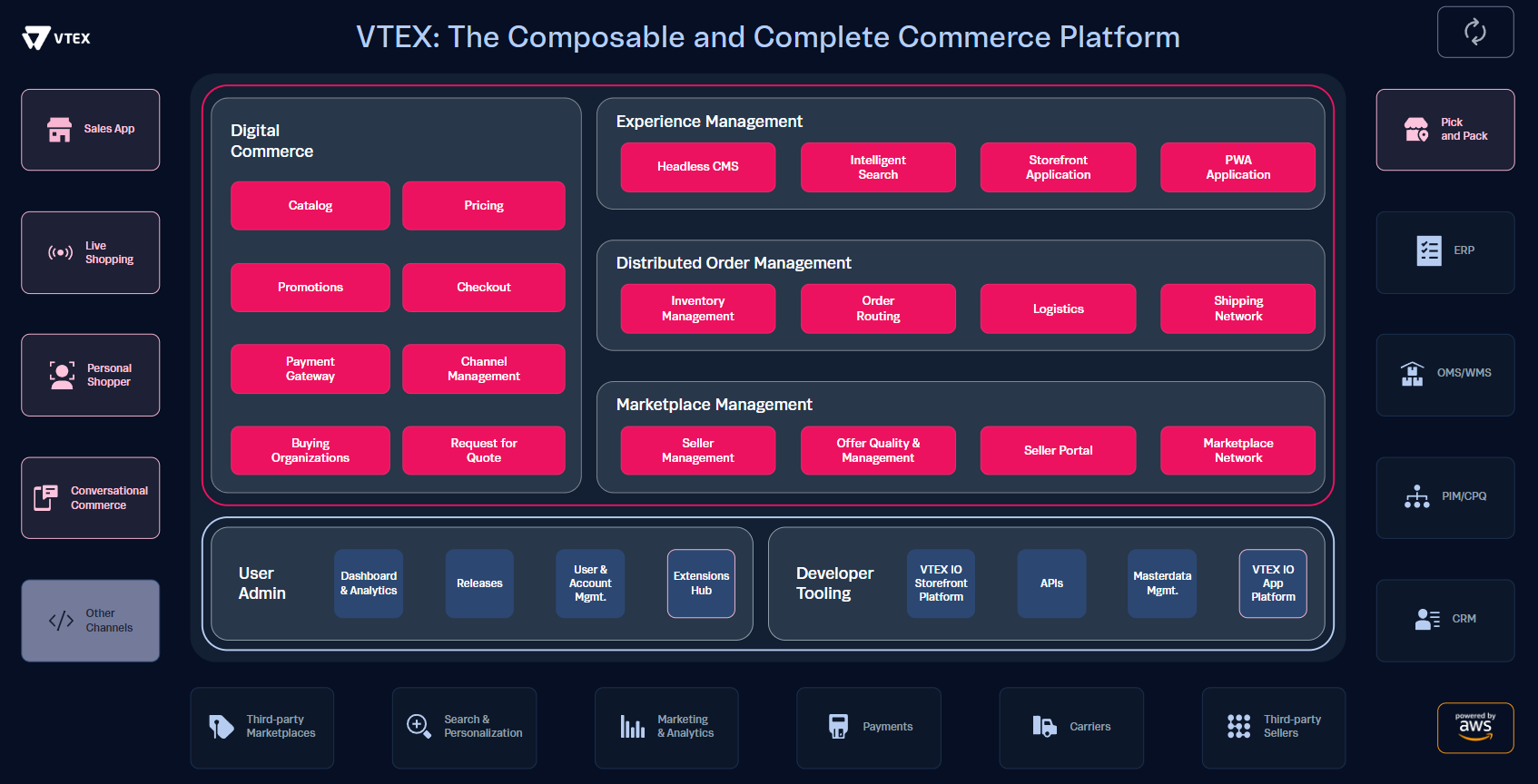Click the Carriers truck icon
This screenshot has height=784, width=1538.
[x=1044, y=726]
